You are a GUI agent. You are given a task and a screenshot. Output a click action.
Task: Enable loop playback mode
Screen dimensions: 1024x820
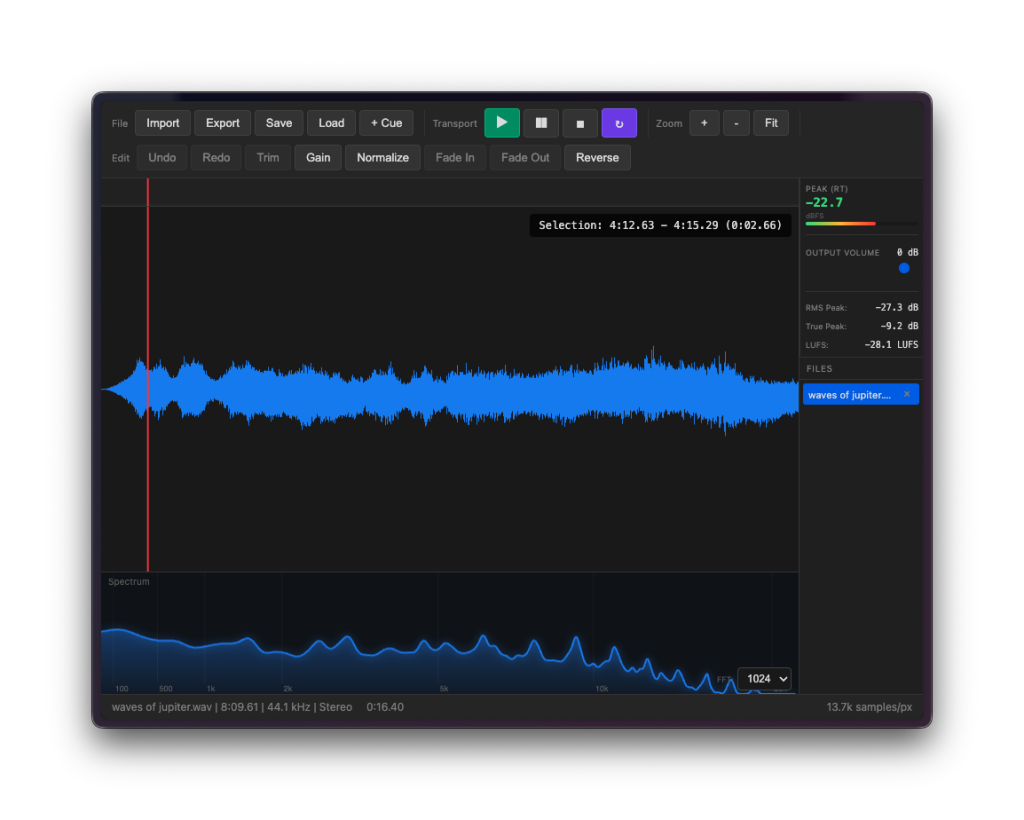click(619, 122)
